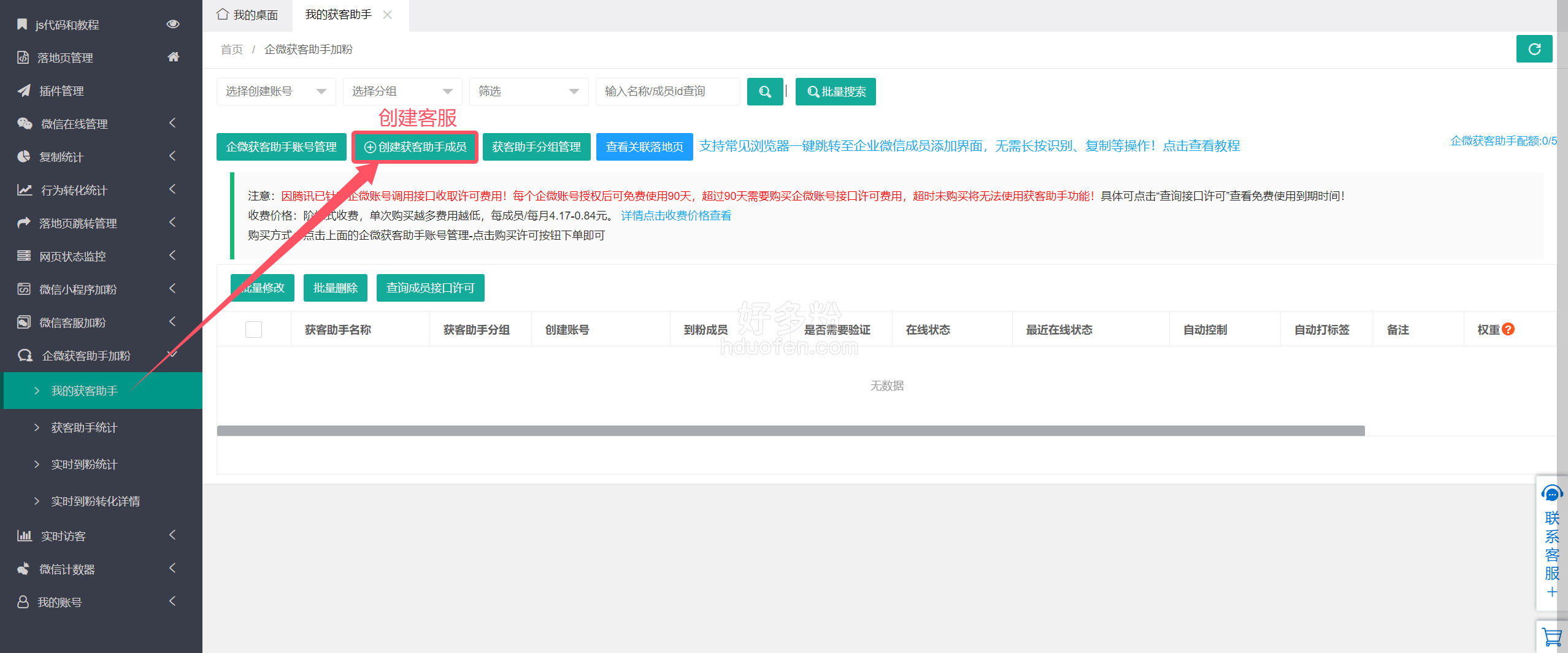Click the eye icon beside js代码和教程
1568x653 pixels.
click(173, 24)
